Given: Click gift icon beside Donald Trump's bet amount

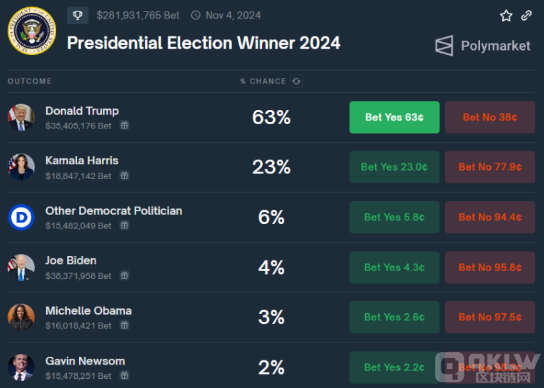Looking at the screenshot, I should coord(124,125).
